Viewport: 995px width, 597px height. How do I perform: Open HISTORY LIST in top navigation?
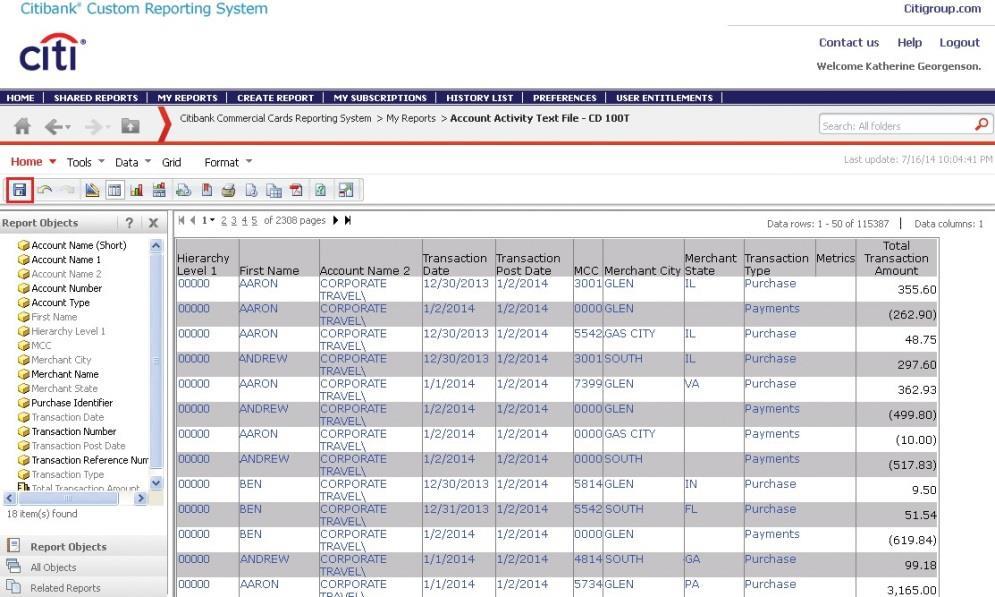pyautogui.click(x=480, y=98)
